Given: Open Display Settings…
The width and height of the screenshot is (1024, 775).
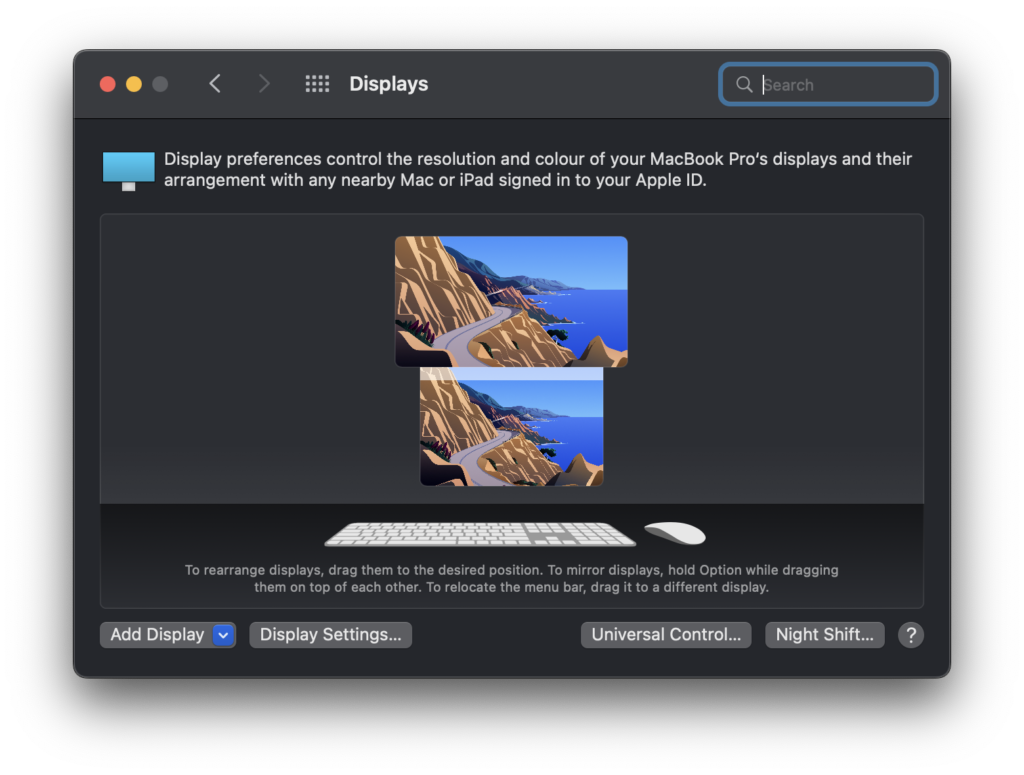Looking at the screenshot, I should (x=330, y=635).
